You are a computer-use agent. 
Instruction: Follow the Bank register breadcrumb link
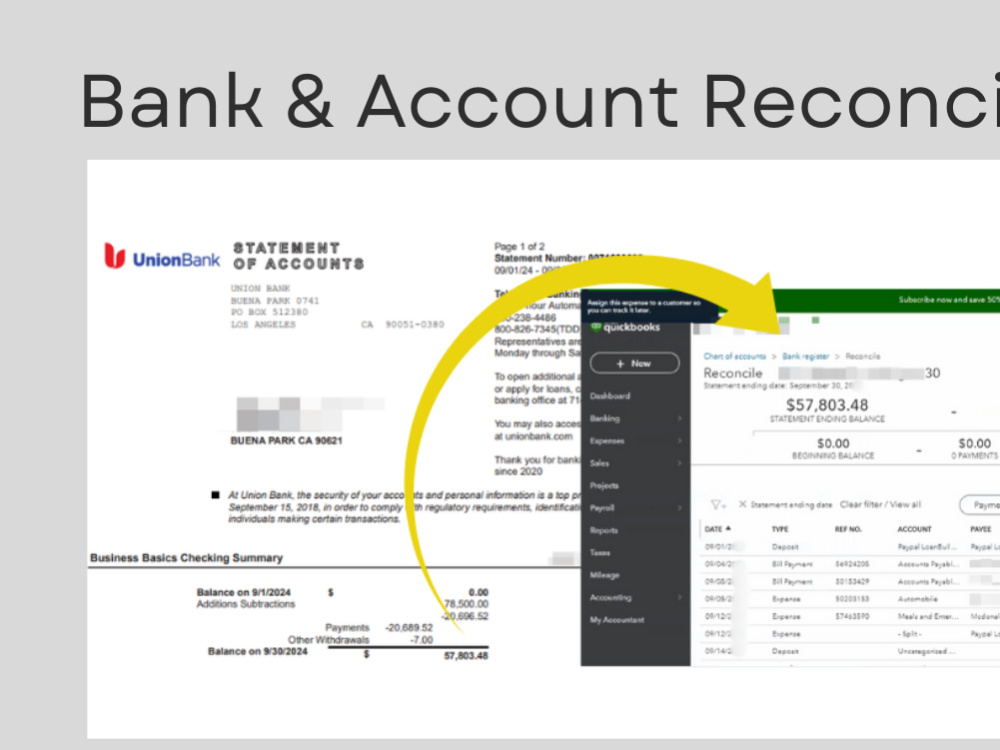coord(805,357)
